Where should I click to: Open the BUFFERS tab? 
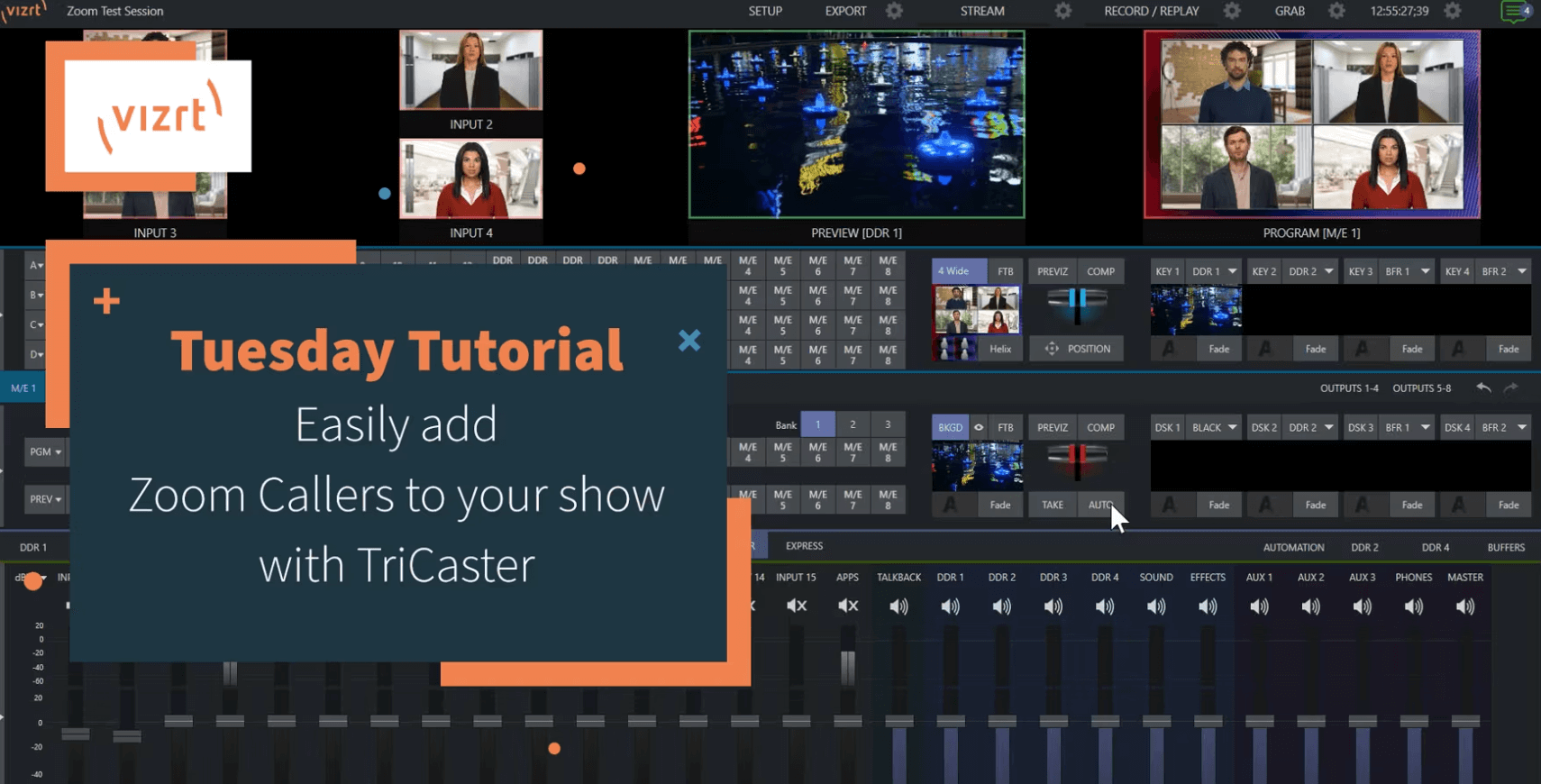pos(1505,547)
